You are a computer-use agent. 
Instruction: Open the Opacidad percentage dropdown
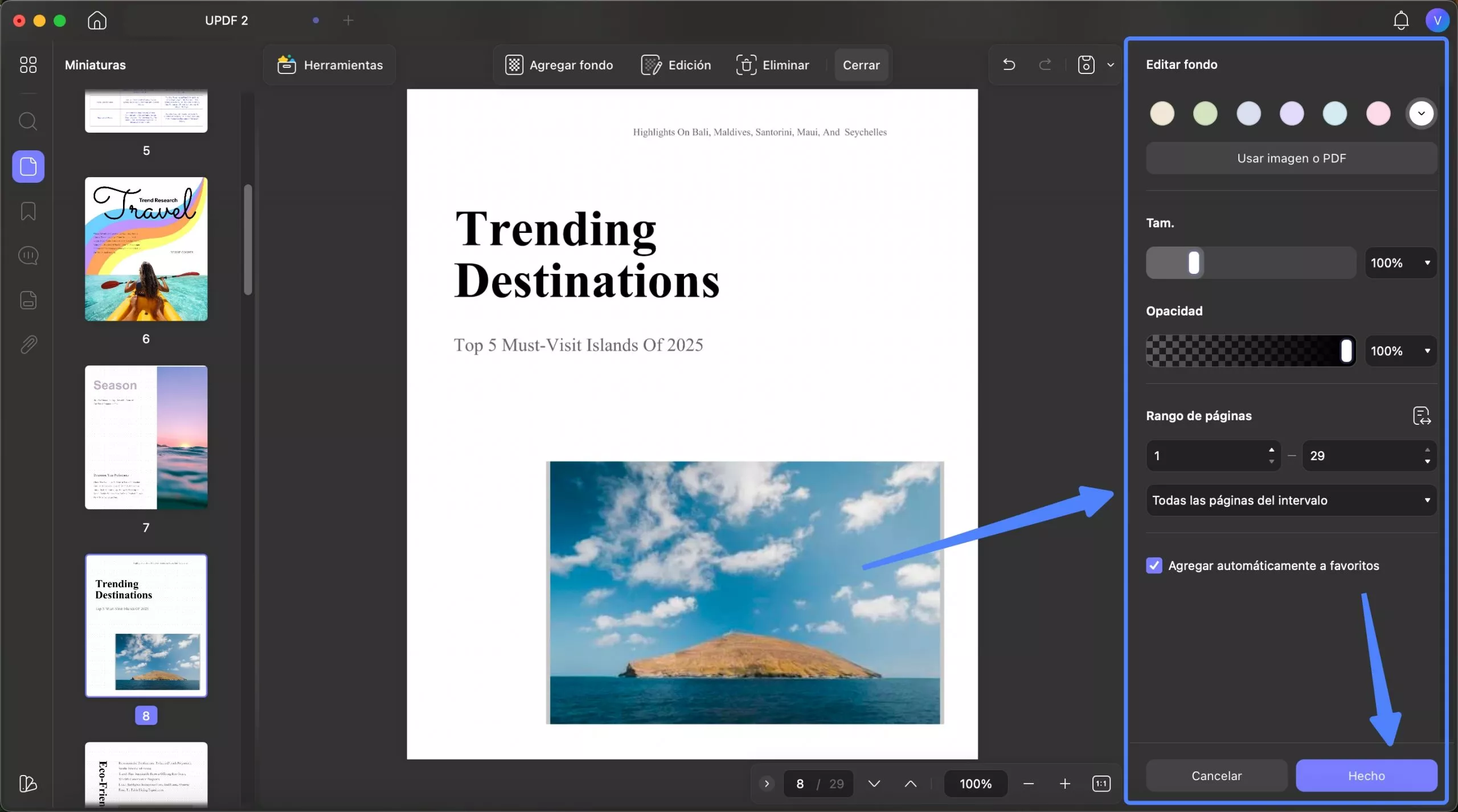point(1400,351)
